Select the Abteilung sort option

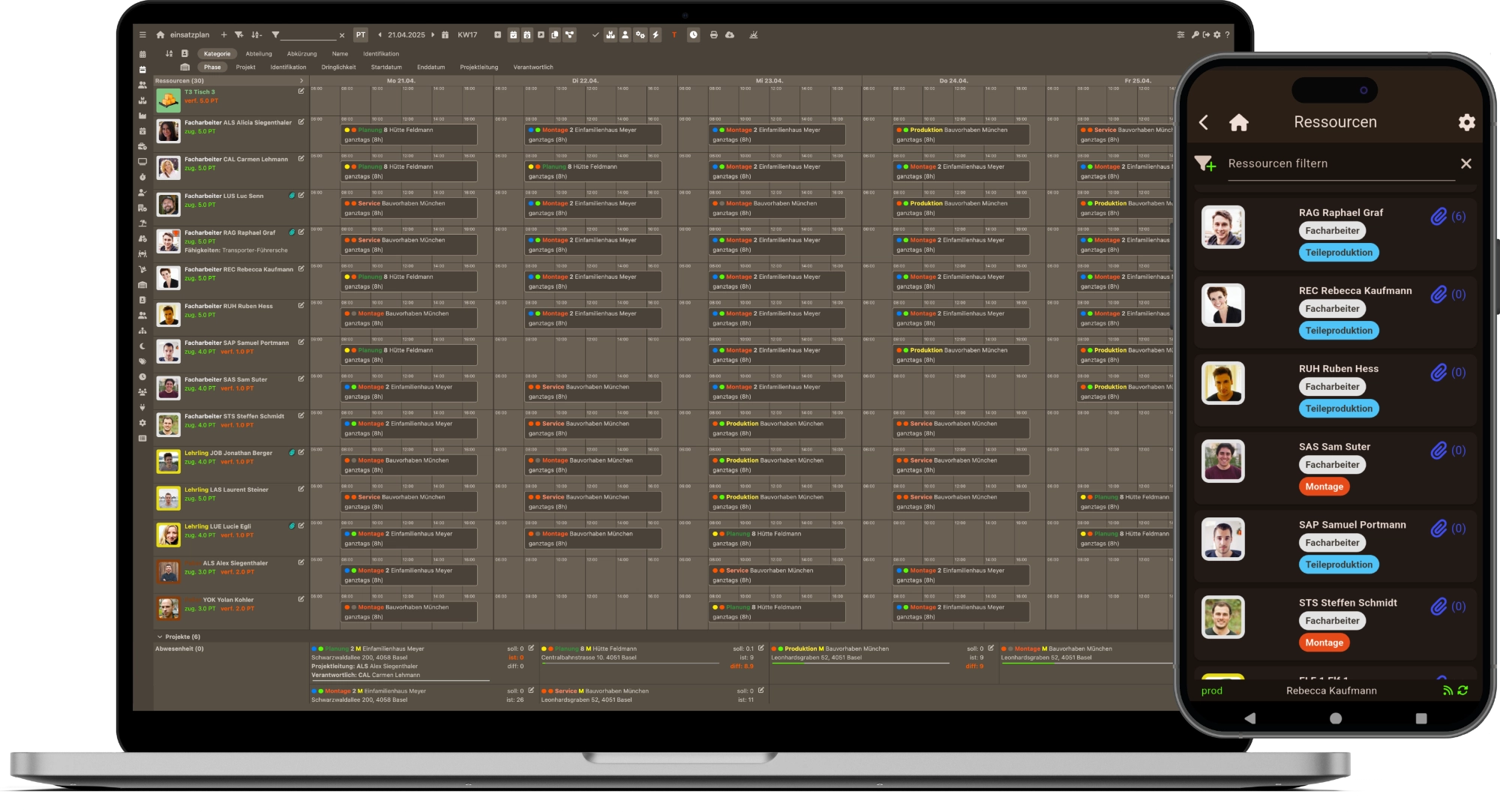(x=258, y=54)
